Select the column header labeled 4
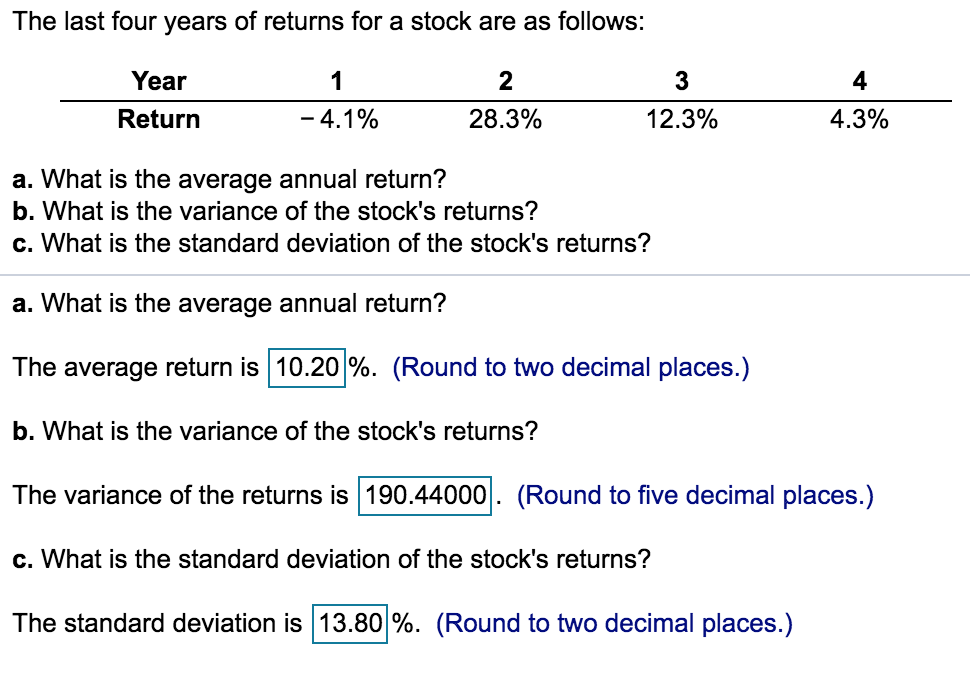The image size is (970, 692). 857,81
